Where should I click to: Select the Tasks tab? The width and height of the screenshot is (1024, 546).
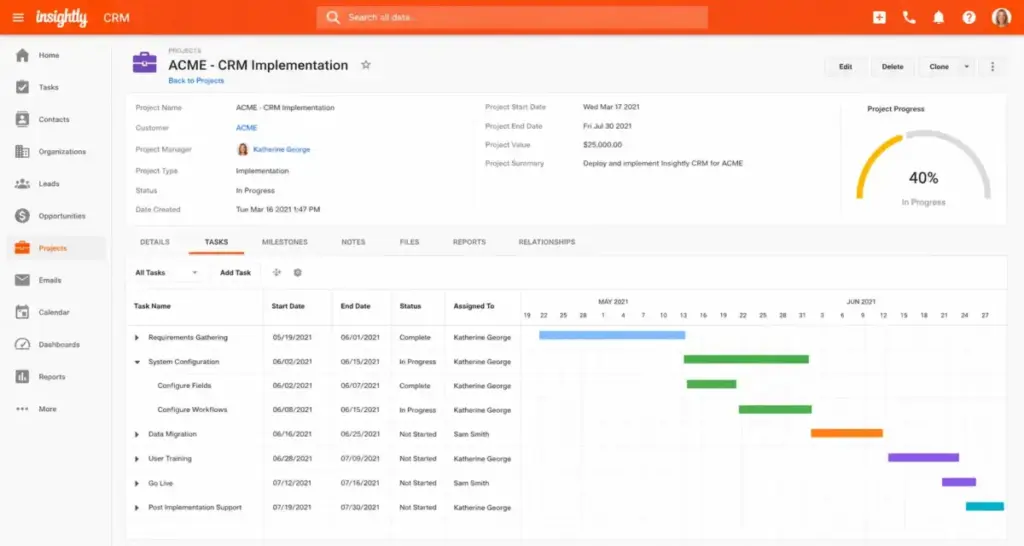point(216,242)
